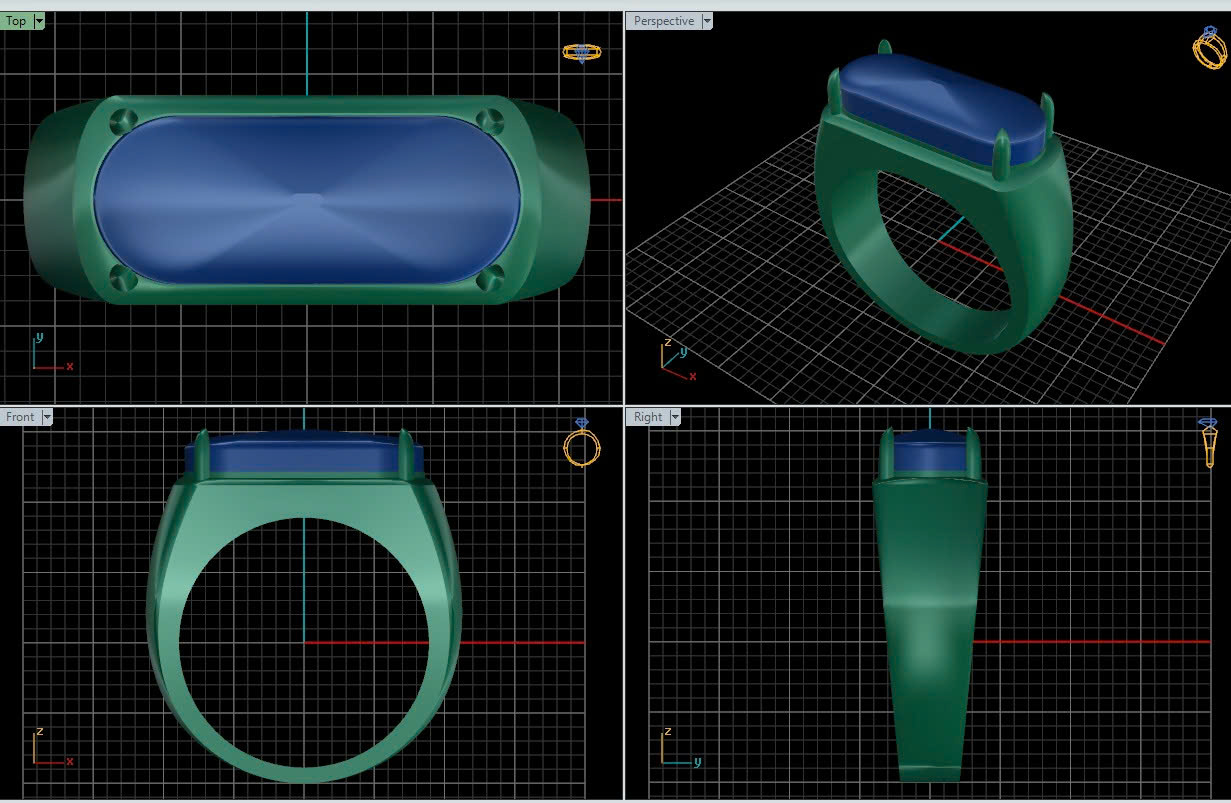This screenshot has width=1231, height=803.
Task: Select the blue gemstone in Top viewport
Action: coord(307,199)
